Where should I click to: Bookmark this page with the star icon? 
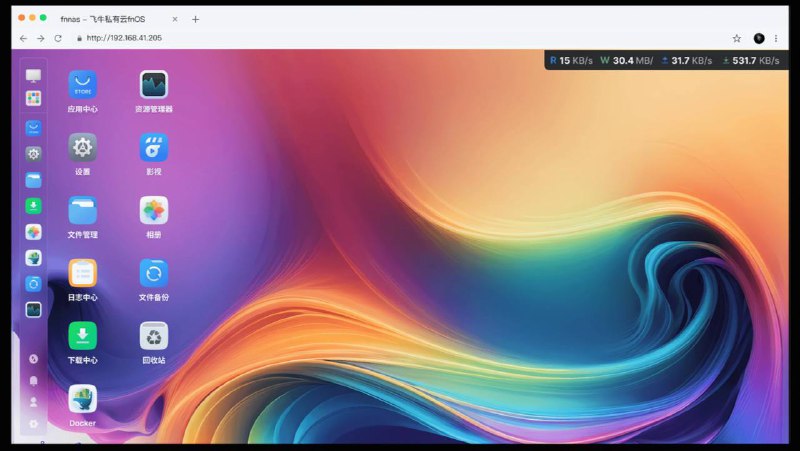tap(737, 38)
